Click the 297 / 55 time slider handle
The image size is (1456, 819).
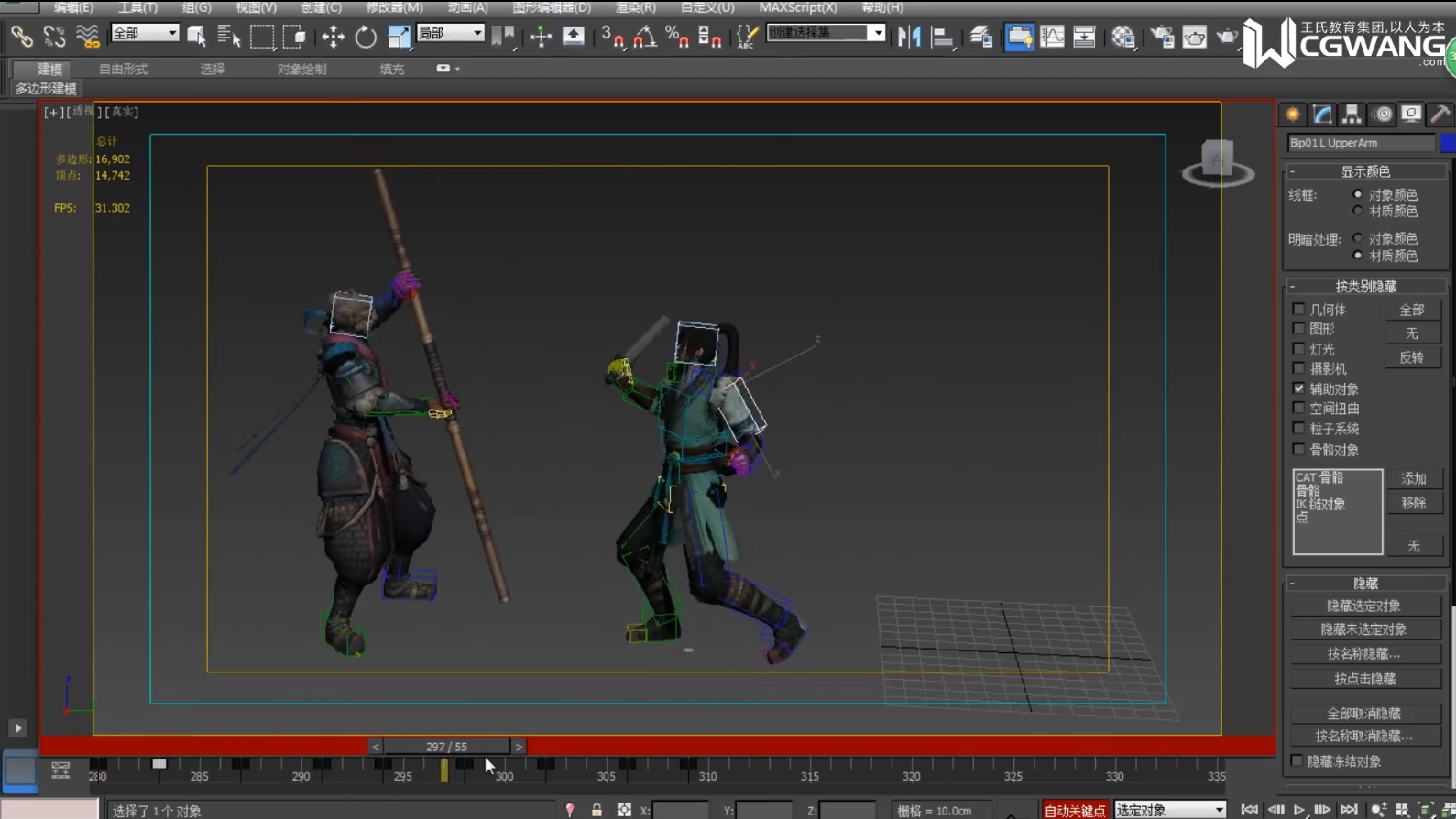[447, 747]
